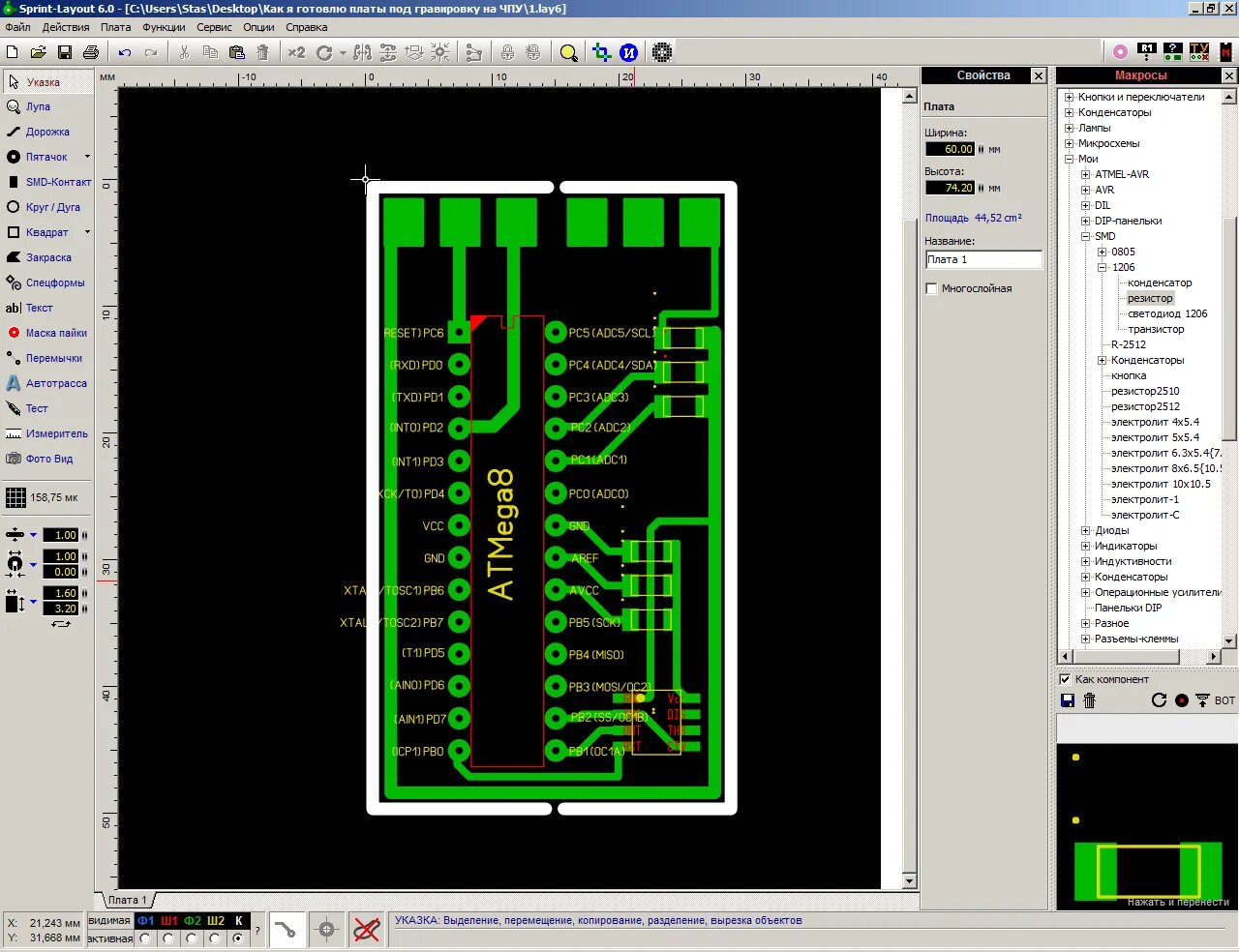Select the Закраска fill tool
This screenshot has height=952, width=1239.
click(x=47, y=257)
